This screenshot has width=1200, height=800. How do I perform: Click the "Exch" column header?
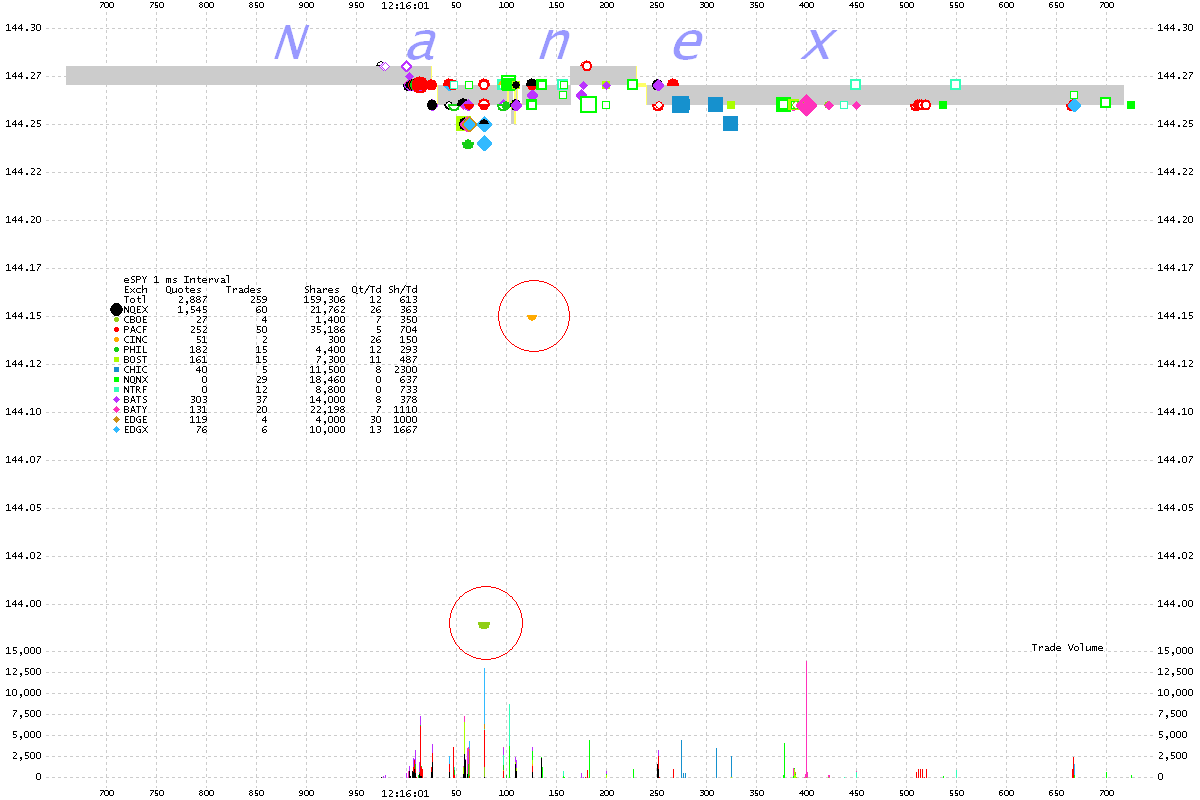coord(135,290)
